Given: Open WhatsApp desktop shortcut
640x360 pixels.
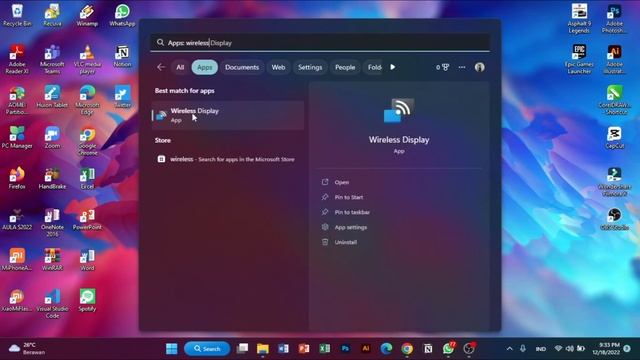Looking at the screenshot, I should (x=122, y=15).
